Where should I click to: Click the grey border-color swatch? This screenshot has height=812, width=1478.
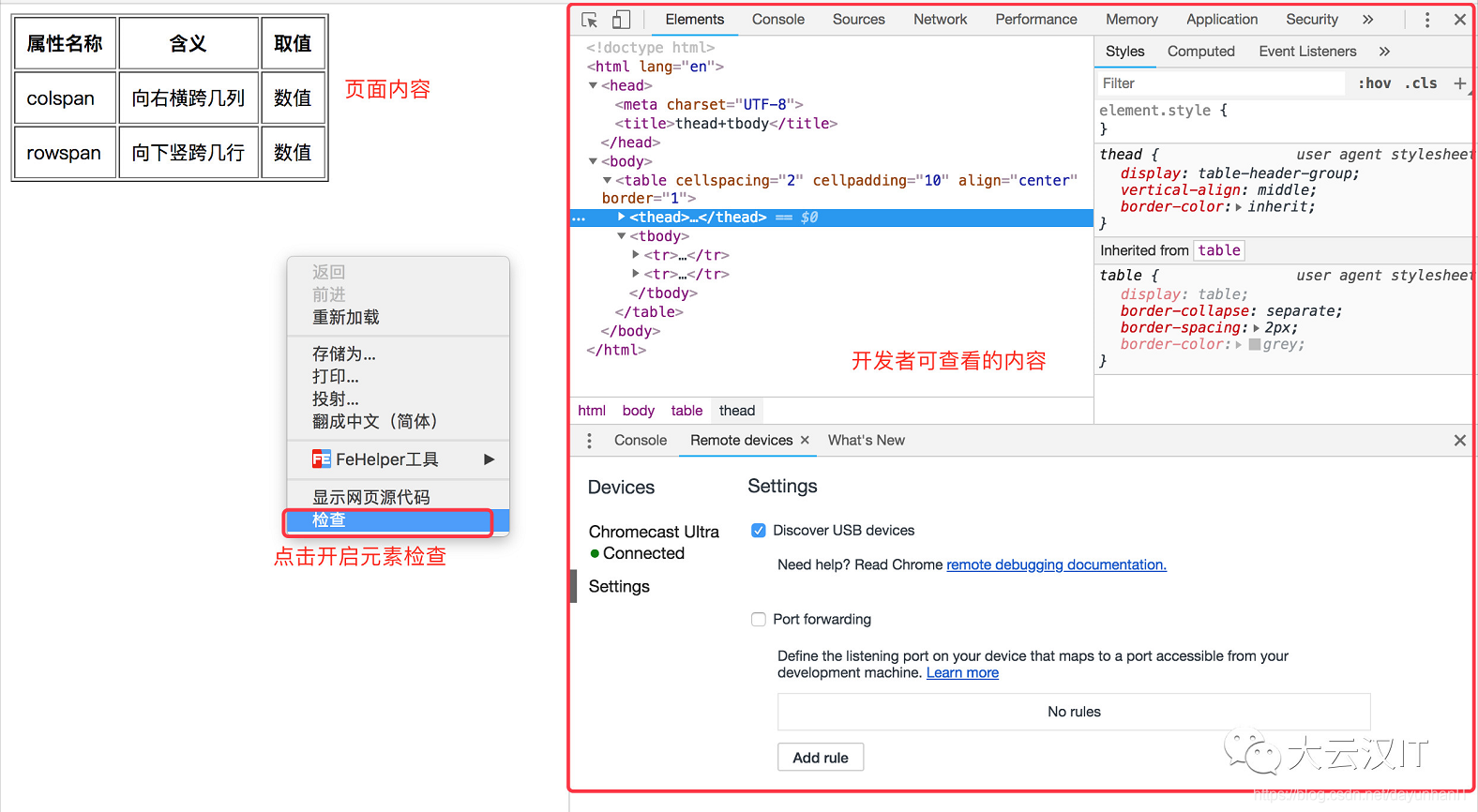(1255, 345)
